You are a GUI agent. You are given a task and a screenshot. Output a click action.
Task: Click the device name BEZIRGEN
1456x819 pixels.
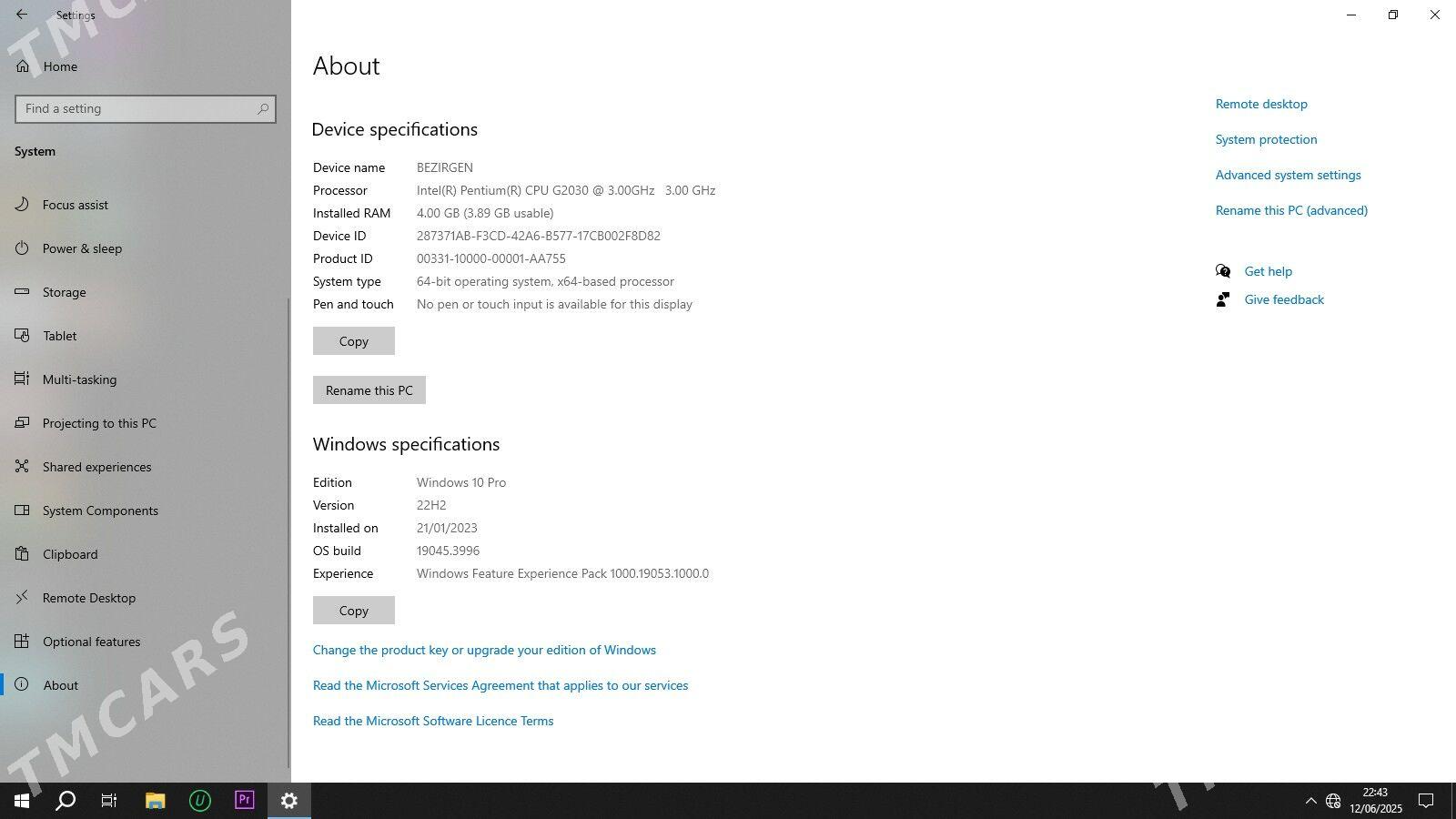point(445,167)
